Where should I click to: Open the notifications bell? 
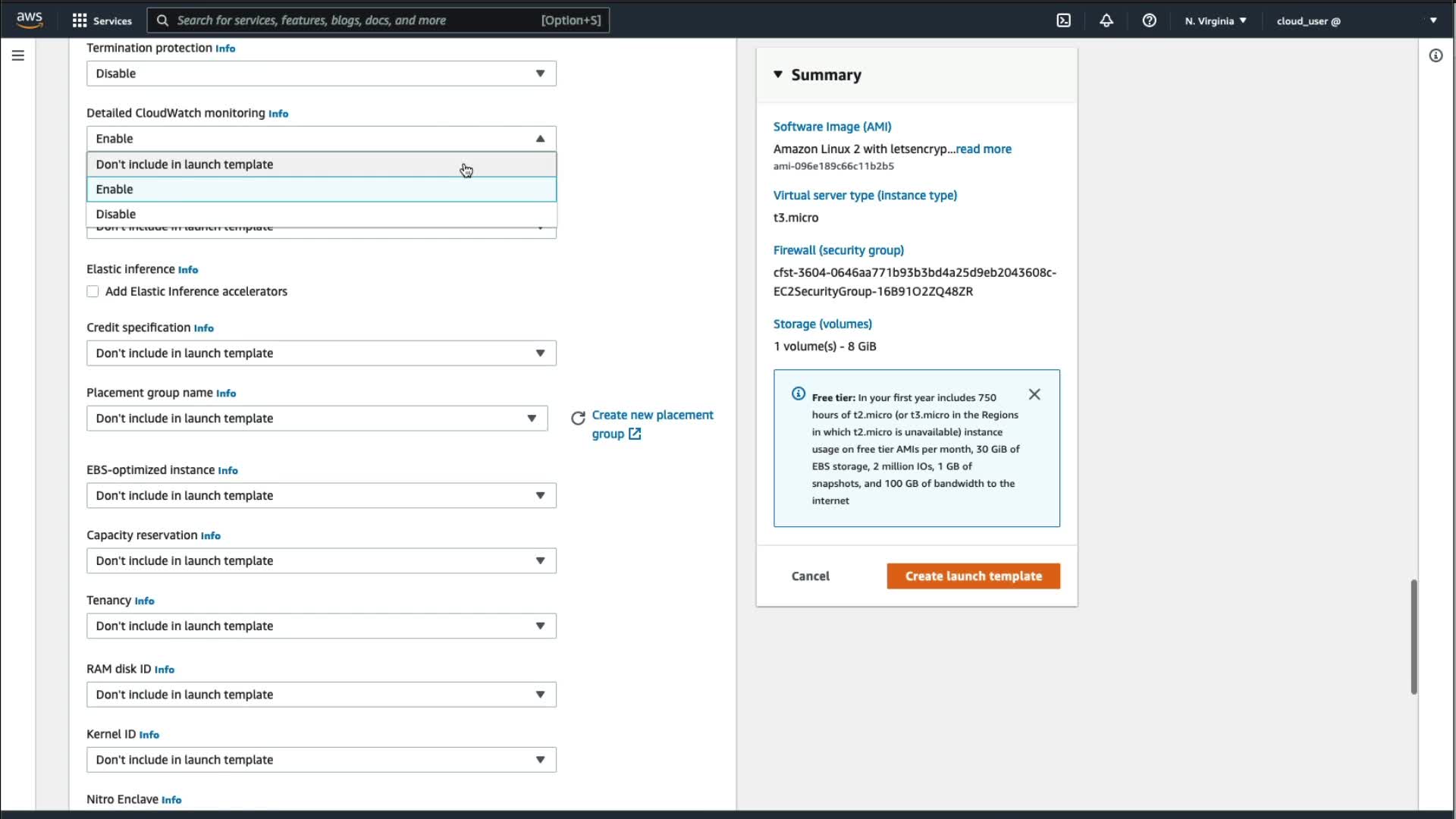click(1106, 20)
